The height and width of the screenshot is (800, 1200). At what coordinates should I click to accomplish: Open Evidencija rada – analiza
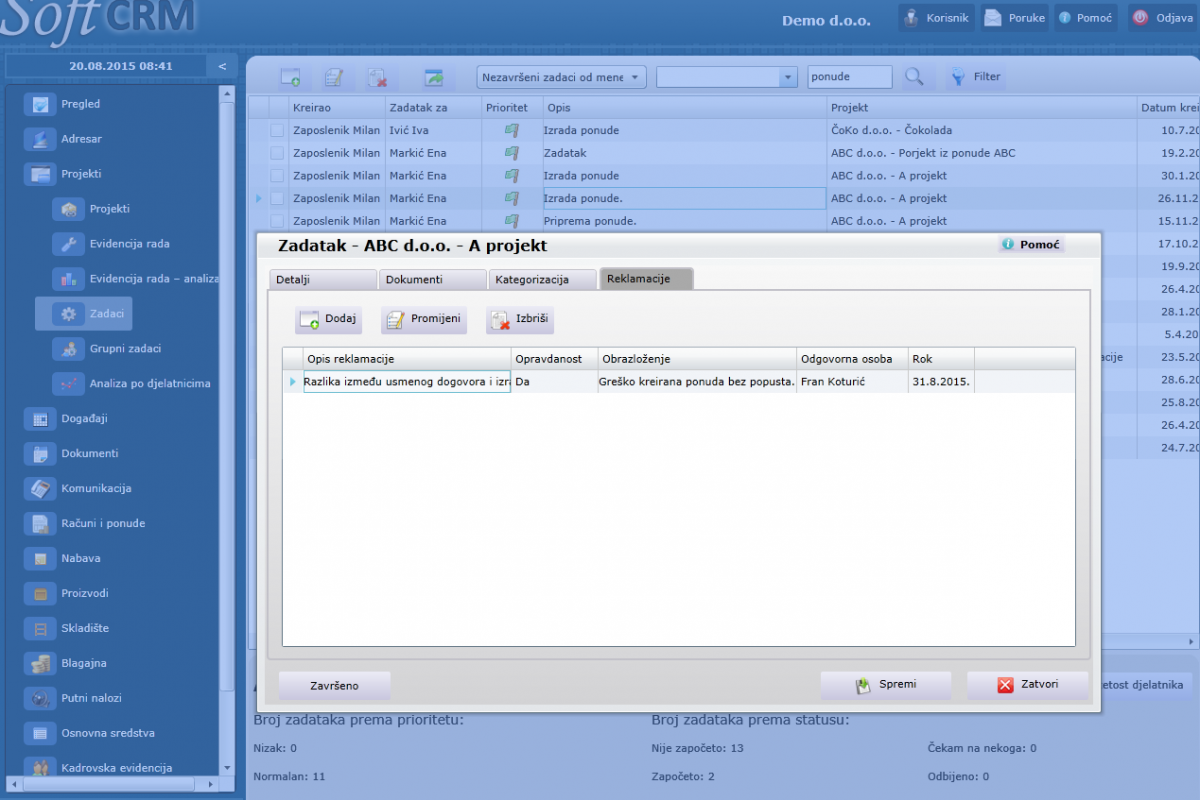click(135, 279)
